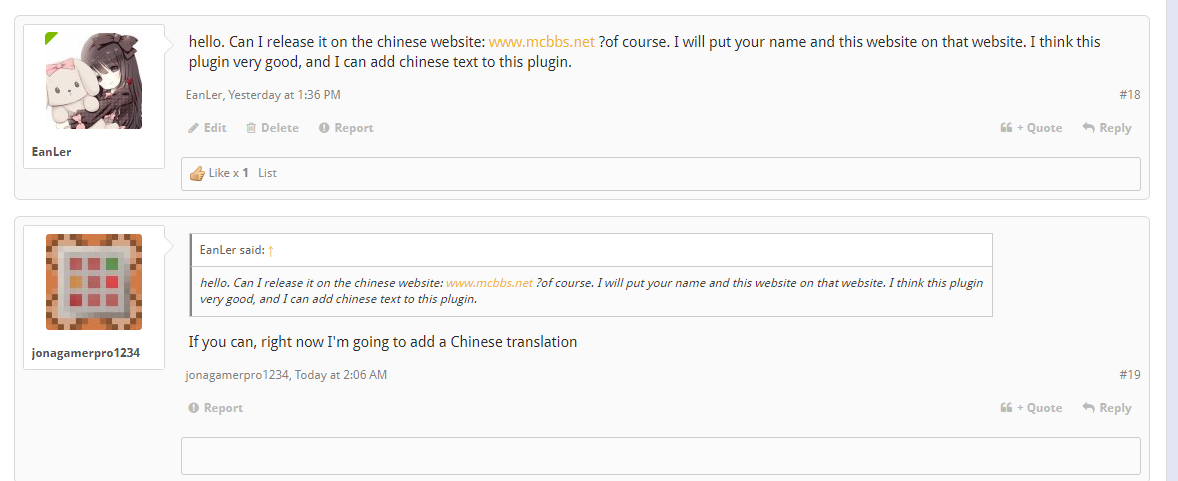
Task: Open the www.mcbbs.net link inside the quote
Action: coord(489,283)
